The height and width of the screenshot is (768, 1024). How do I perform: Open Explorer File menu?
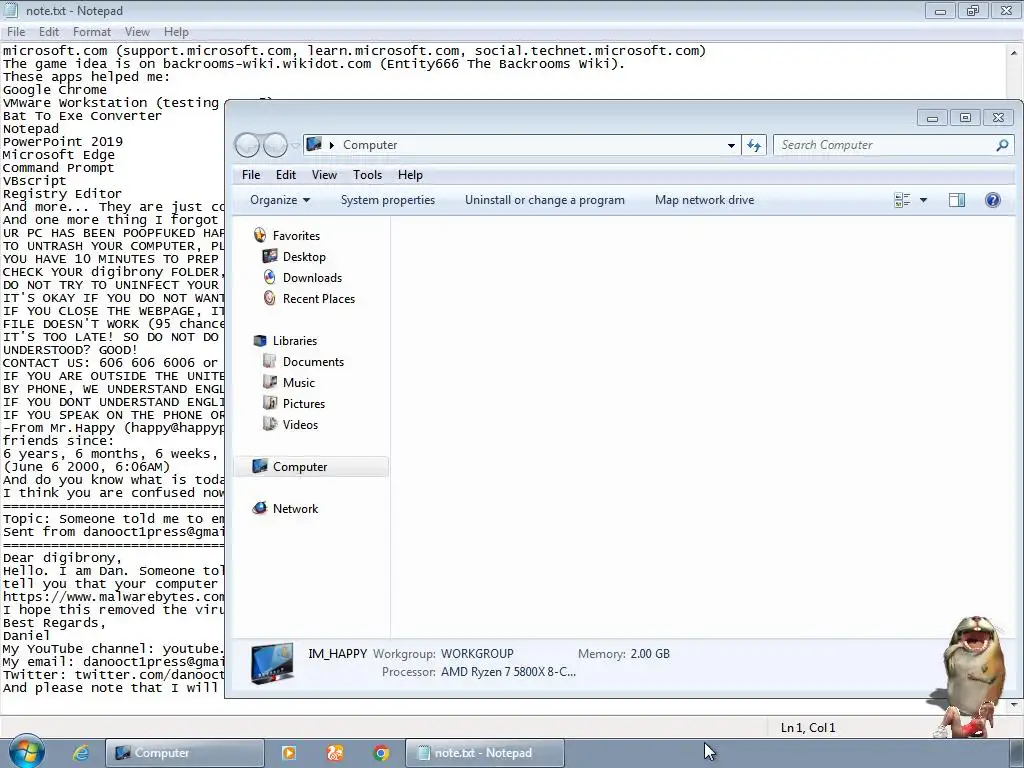click(251, 175)
